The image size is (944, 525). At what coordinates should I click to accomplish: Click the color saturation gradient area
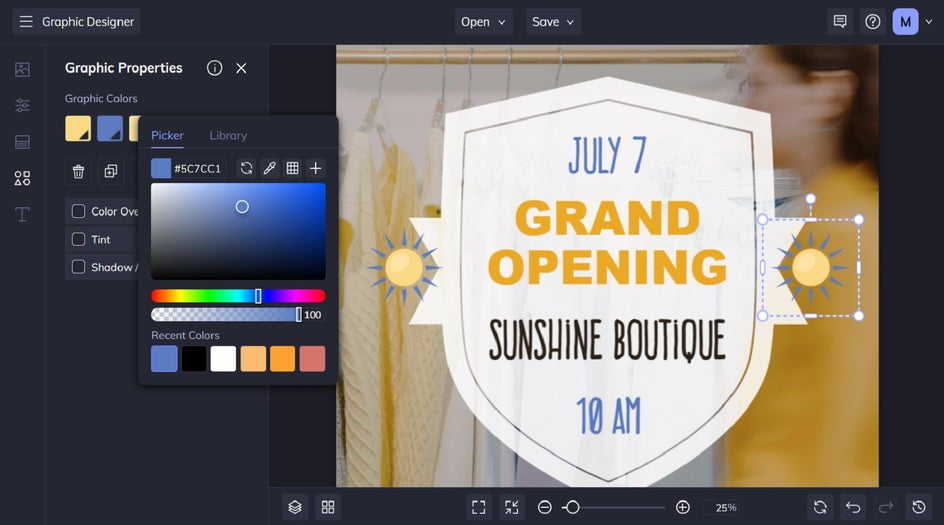tap(238, 231)
